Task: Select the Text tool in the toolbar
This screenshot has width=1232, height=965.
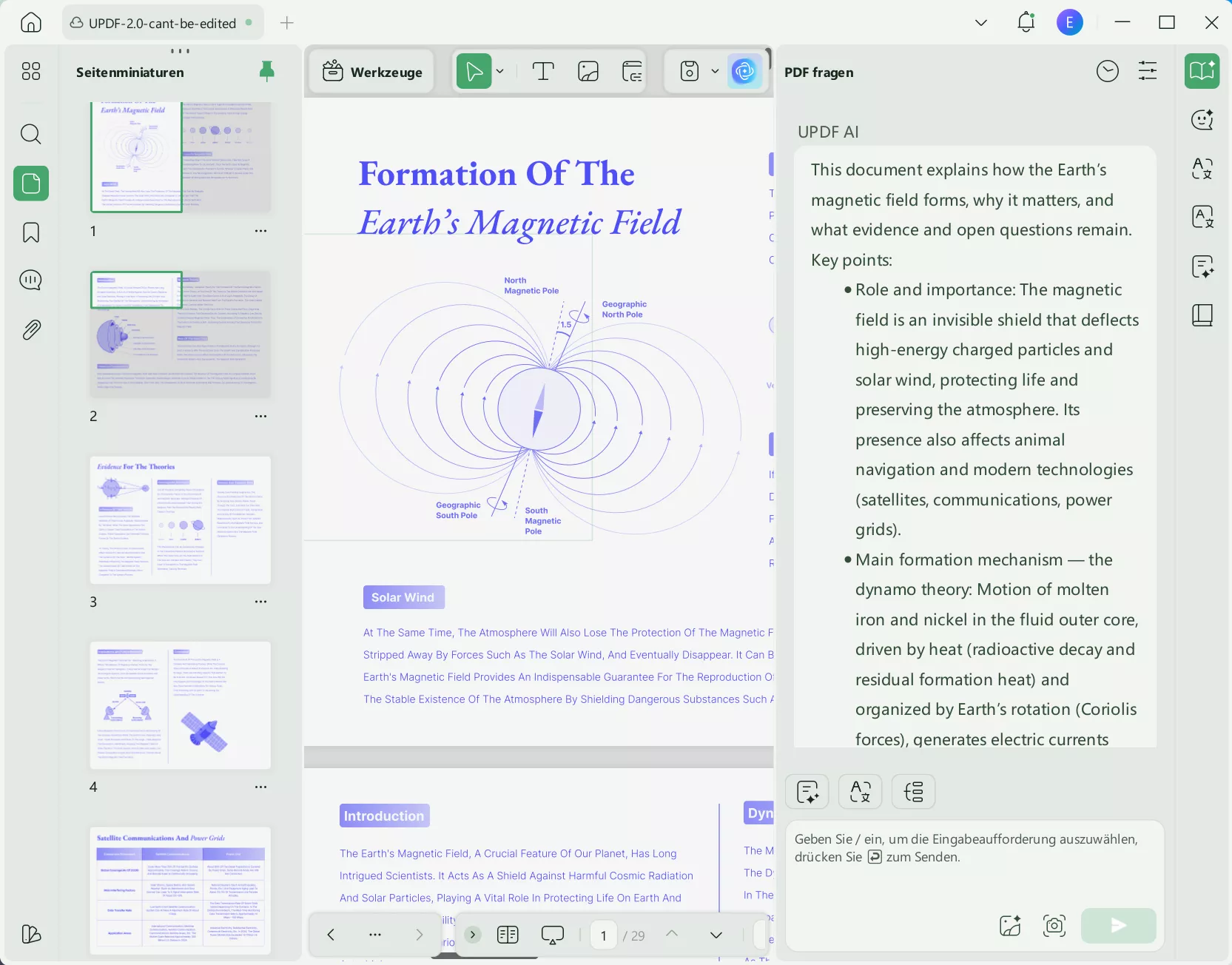Action: coord(543,71)
